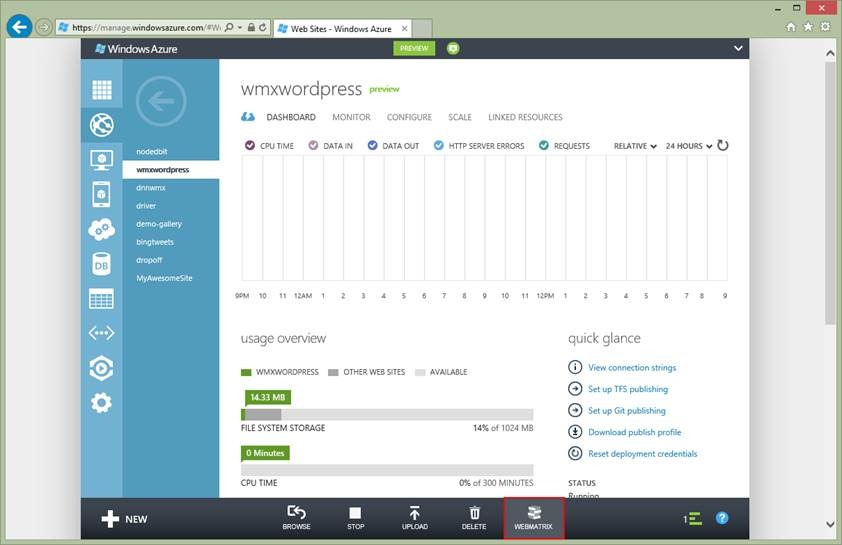Switch to the Configure tab
Image resolution: width=842 pixels, height=545 pixels.
pyautogui.click(x=409, y=117)
